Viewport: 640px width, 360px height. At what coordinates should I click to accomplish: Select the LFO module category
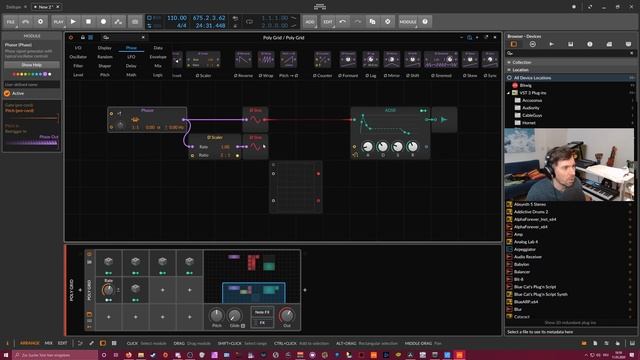(x=131, y=57)
